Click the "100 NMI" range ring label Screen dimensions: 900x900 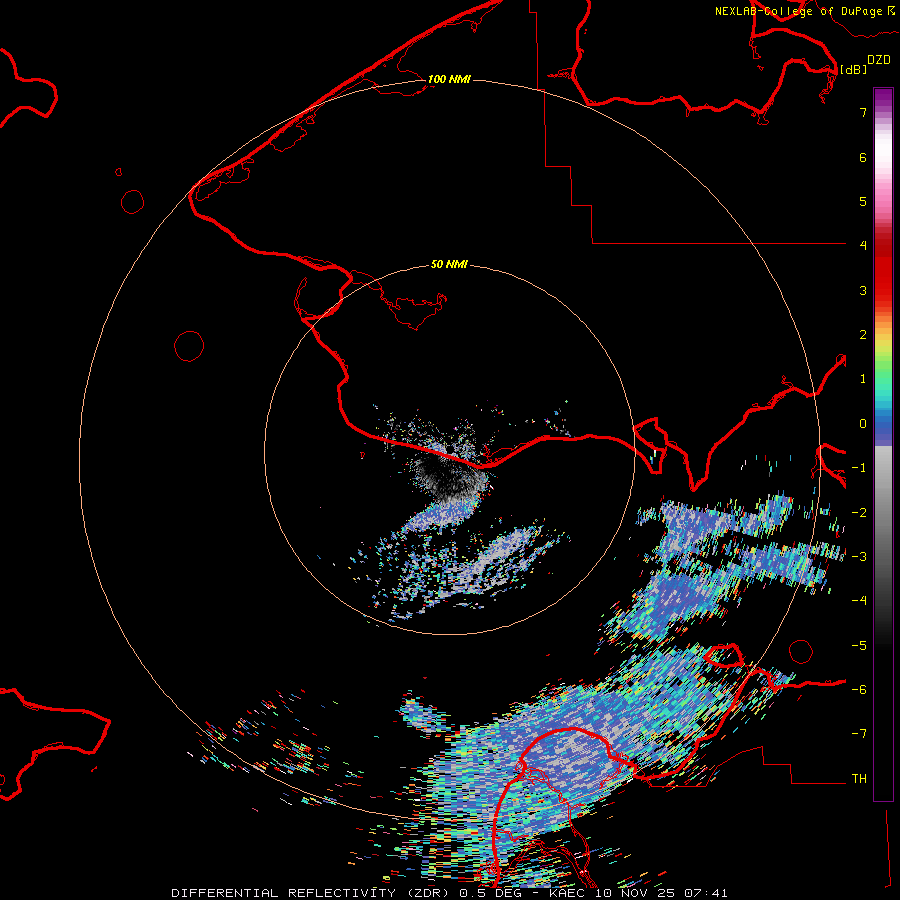449,79
